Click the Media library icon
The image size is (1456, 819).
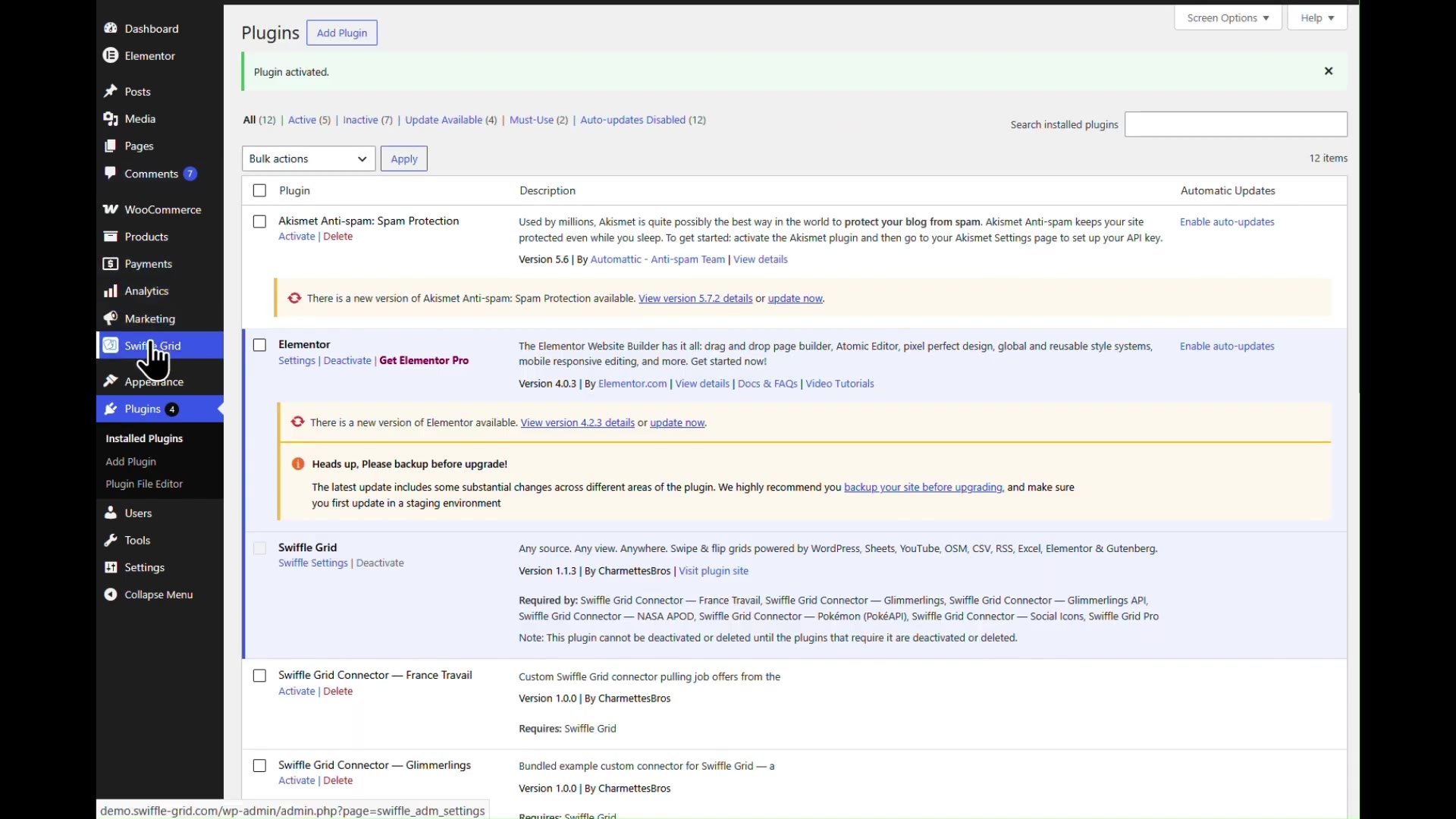point(111,118)
